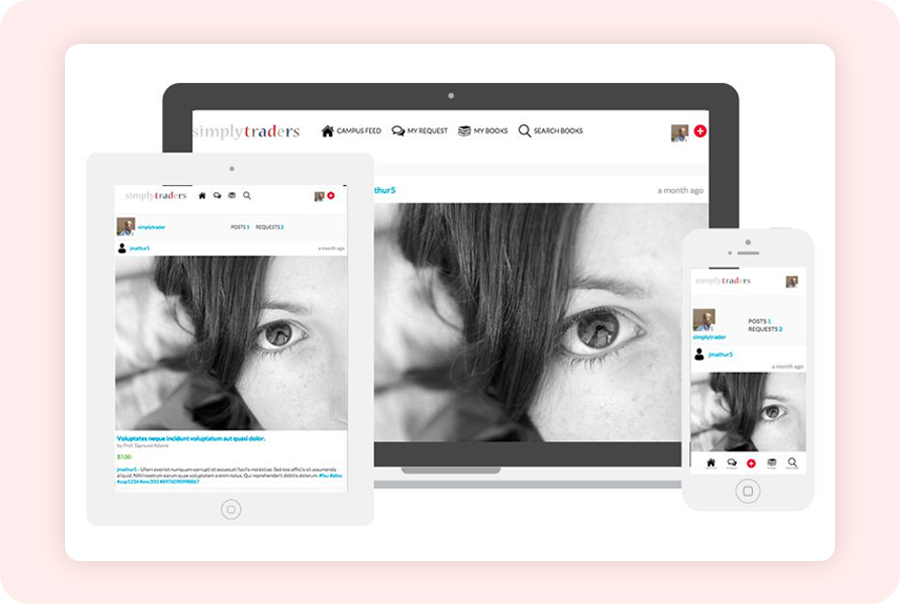Open the simplytrader profile link on the tablet
The width and height of the screenshot is (900, 604).
click(x=152, y=227)
